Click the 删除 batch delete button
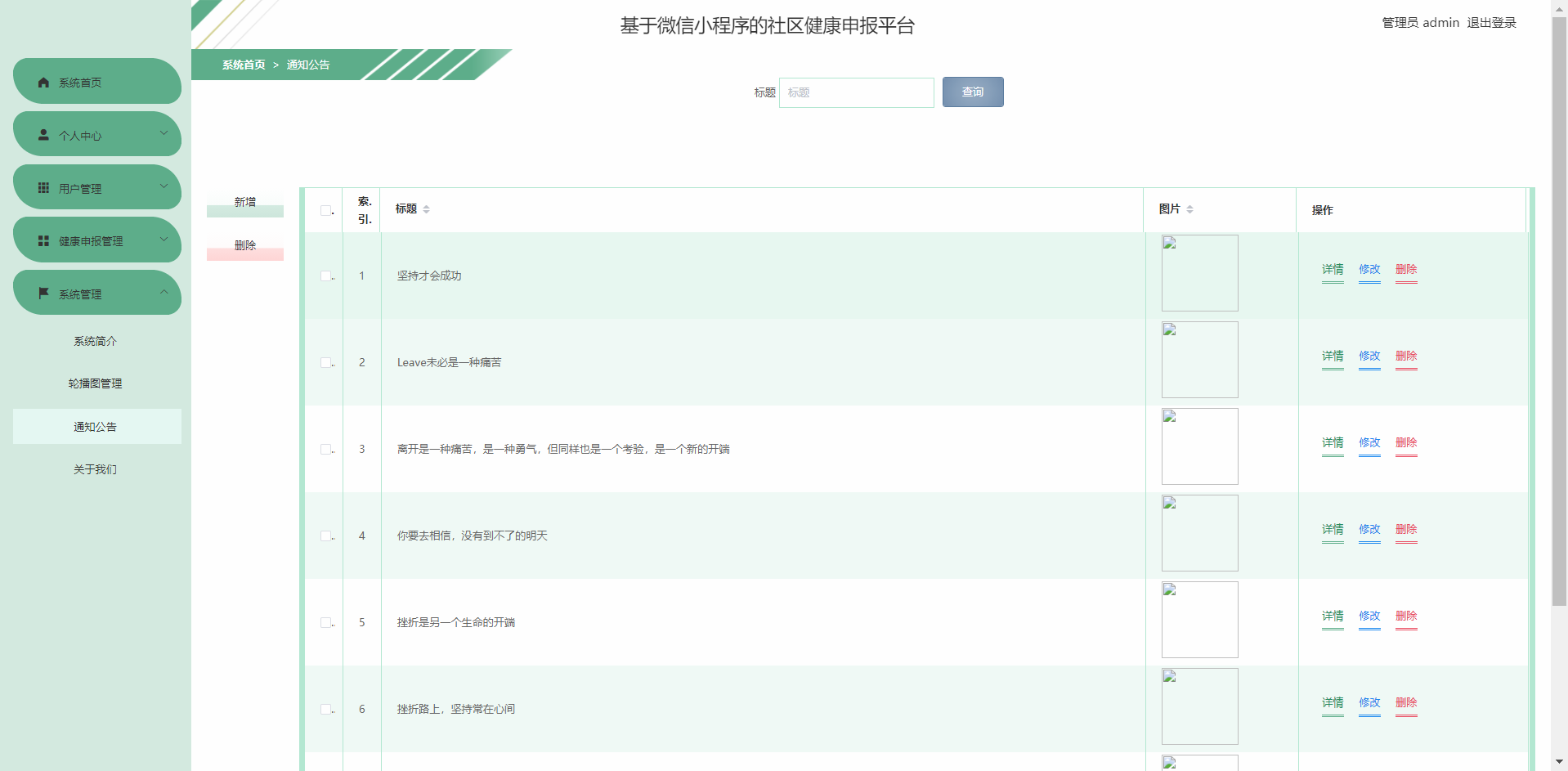Viewport: 1568px width, 771px height. 245,245
